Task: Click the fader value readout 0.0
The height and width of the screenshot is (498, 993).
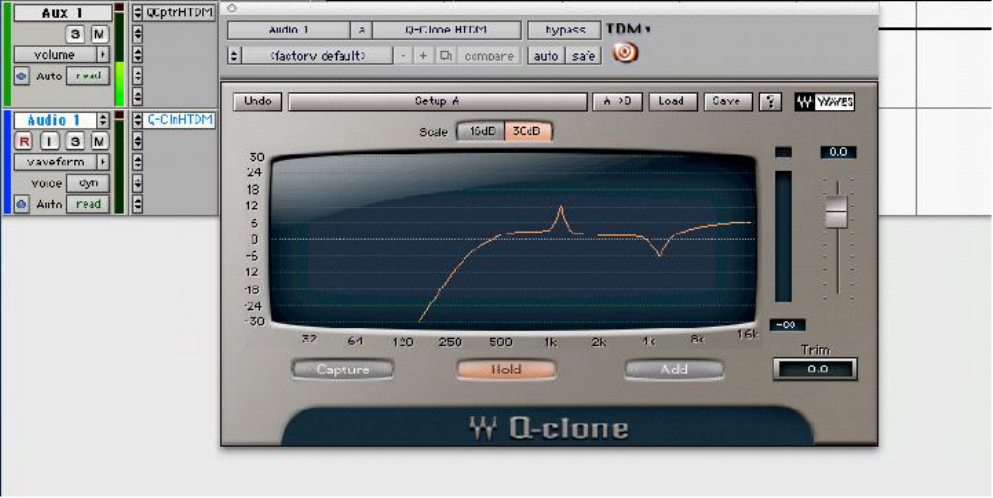Action: [x=838, y=152]
